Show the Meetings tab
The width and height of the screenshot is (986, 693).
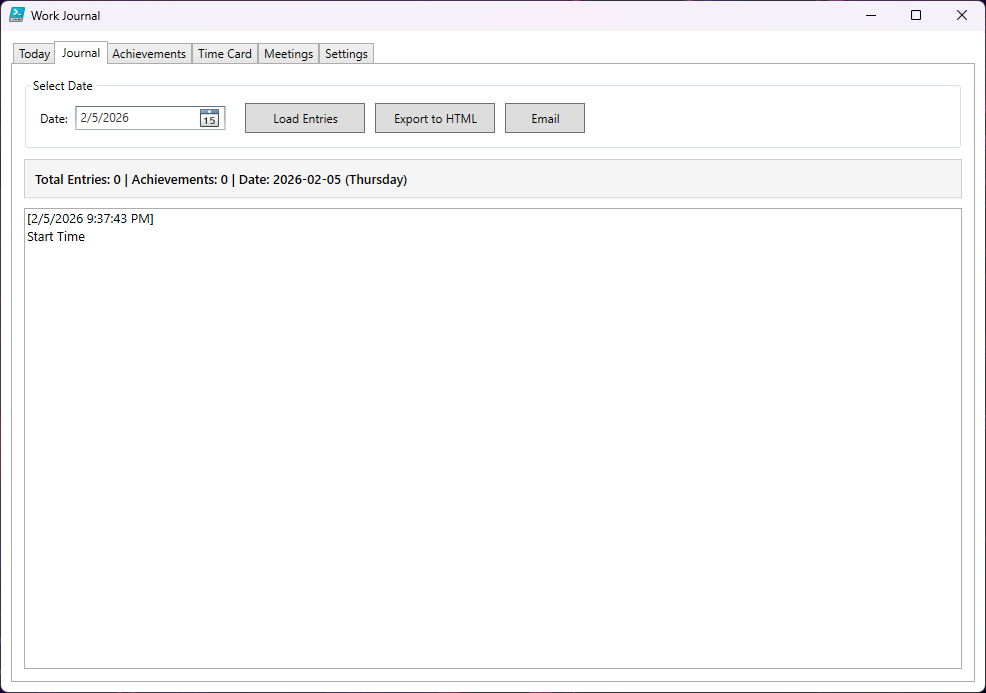(x=288, y=54)
